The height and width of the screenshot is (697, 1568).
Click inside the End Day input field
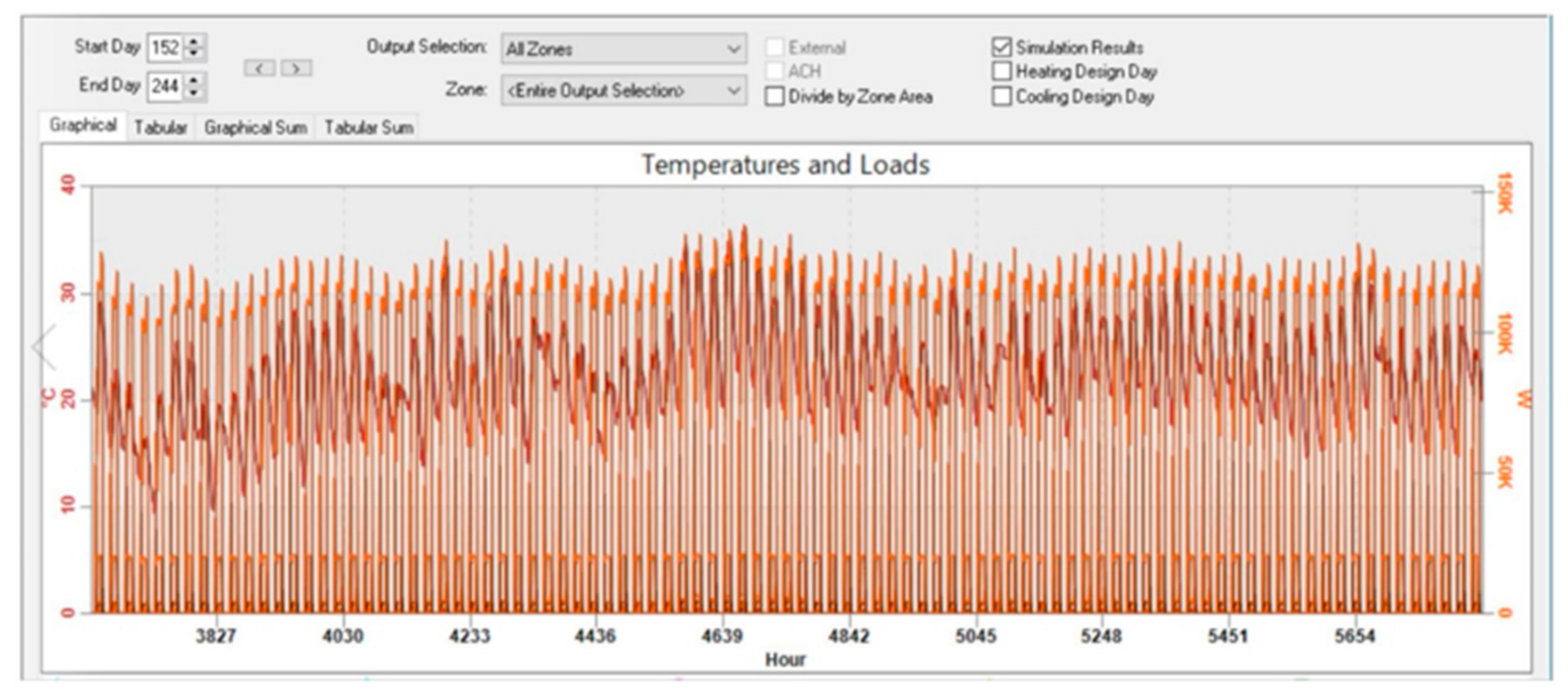tap(165, 86)
